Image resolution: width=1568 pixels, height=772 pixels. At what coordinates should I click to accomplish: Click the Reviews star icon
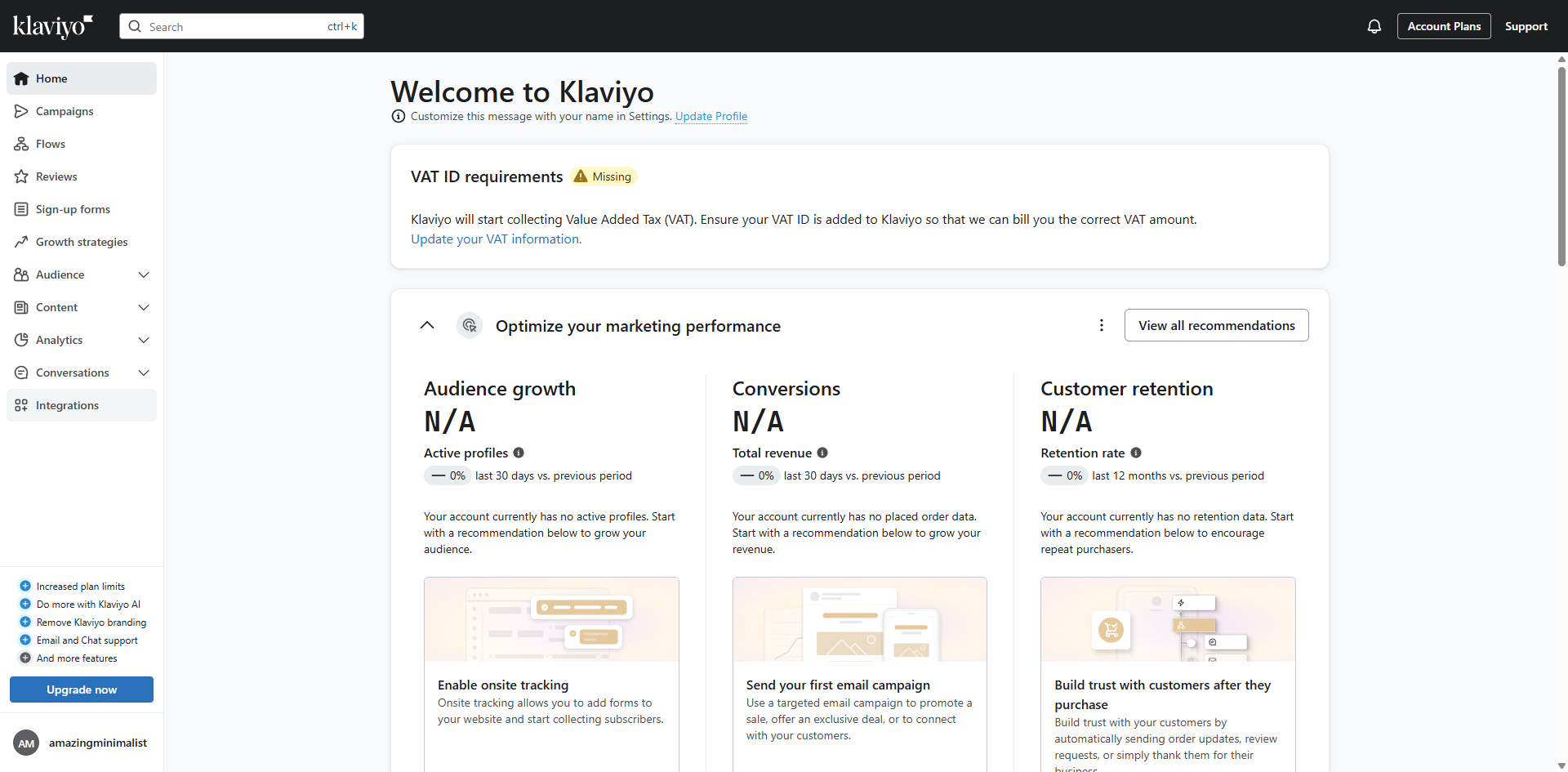pyautogui.click(x=21, y=176)
